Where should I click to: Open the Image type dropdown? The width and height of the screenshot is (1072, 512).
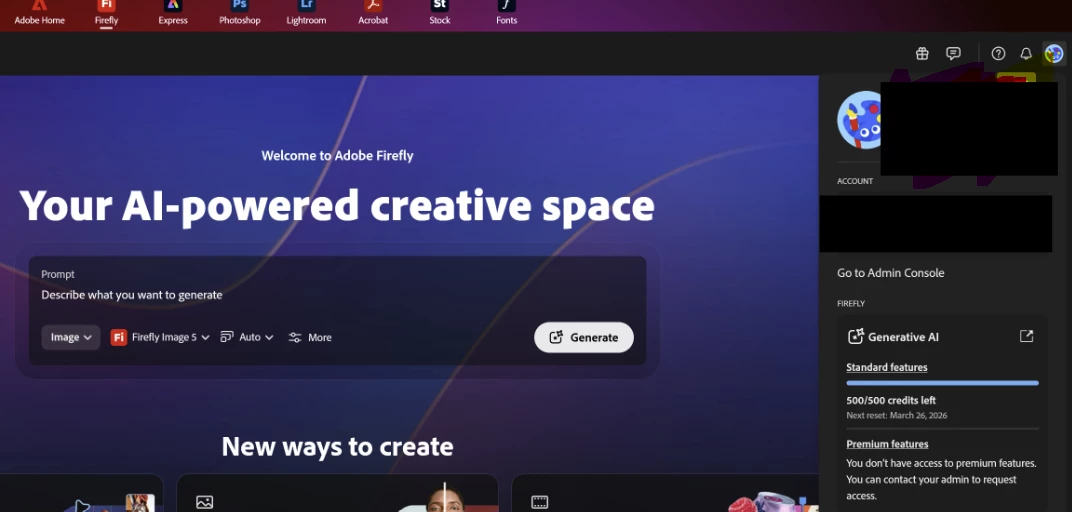click(71, 337)
